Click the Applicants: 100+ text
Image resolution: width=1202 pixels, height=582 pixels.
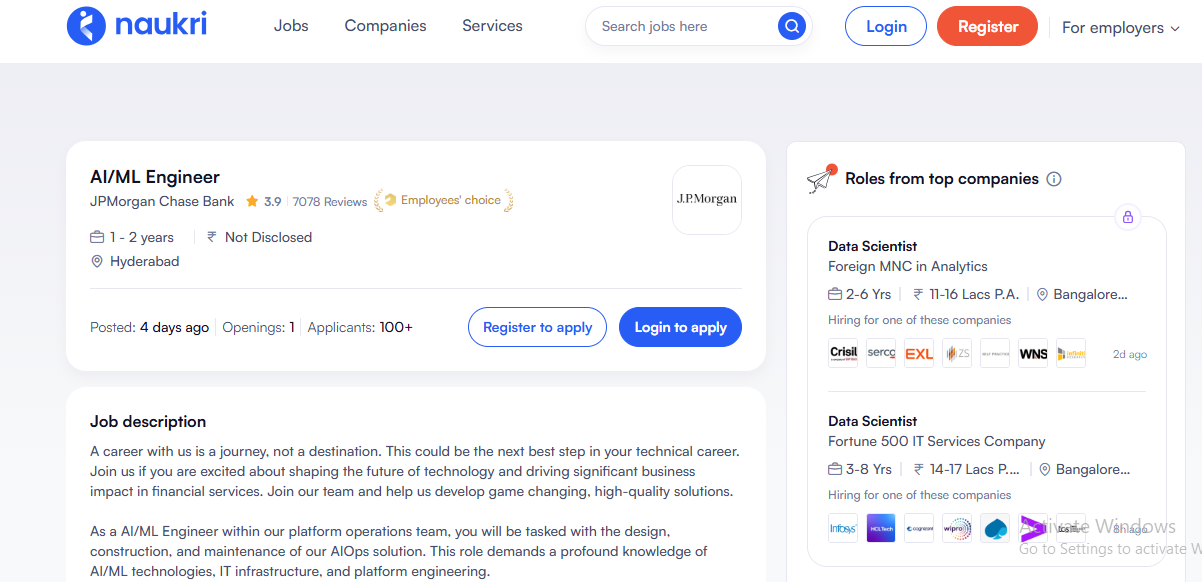tap(360, 327)
